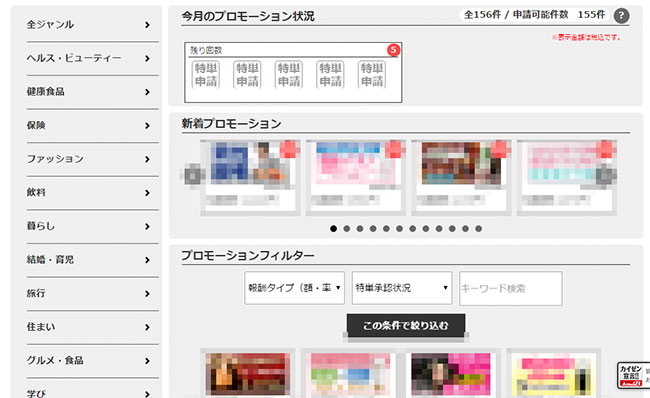650x398 pixels.
Task: Open the 特単承認状況 dropdown
Action: click(402, 288)
